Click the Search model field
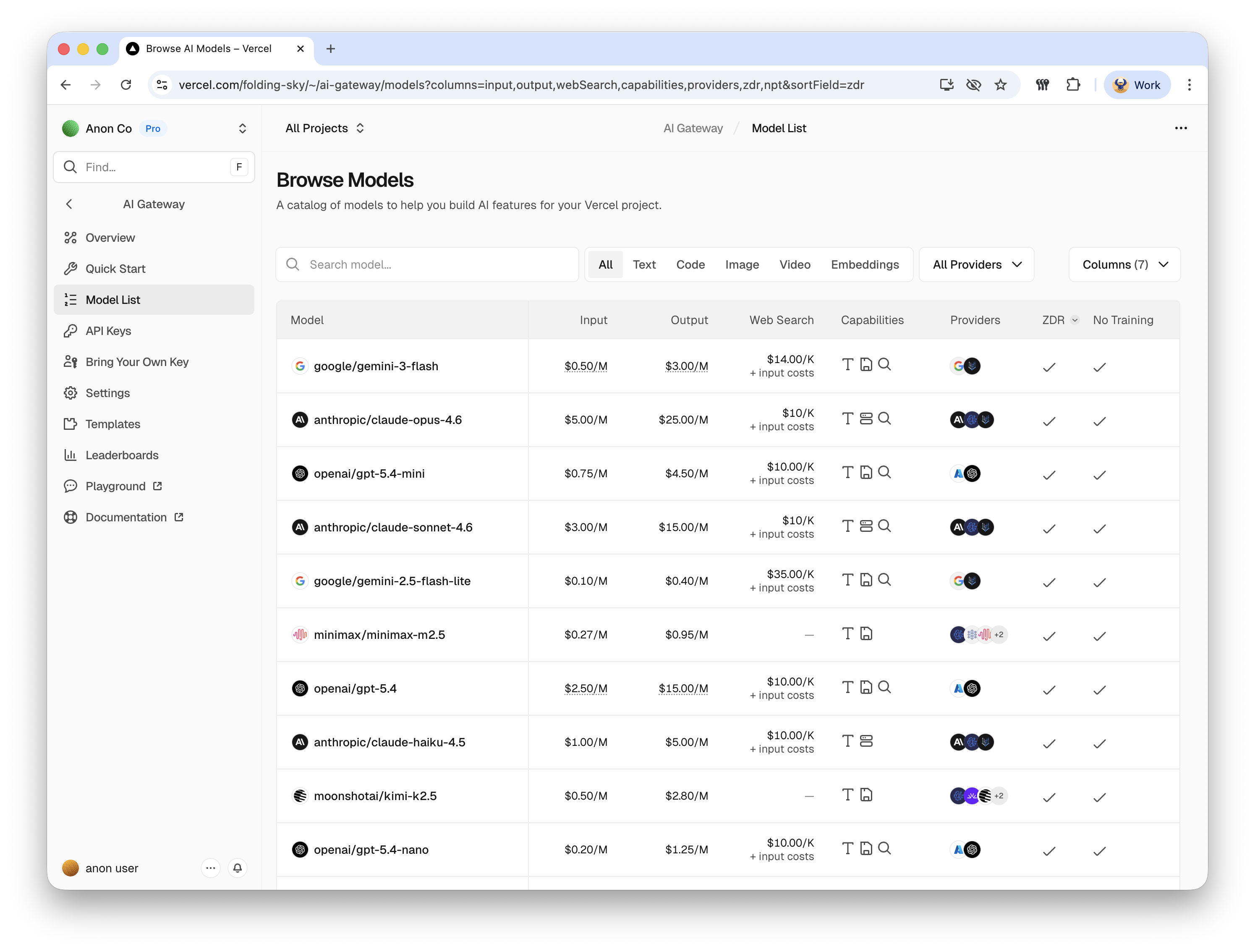Screen dimensions: 1255x952 426,264
